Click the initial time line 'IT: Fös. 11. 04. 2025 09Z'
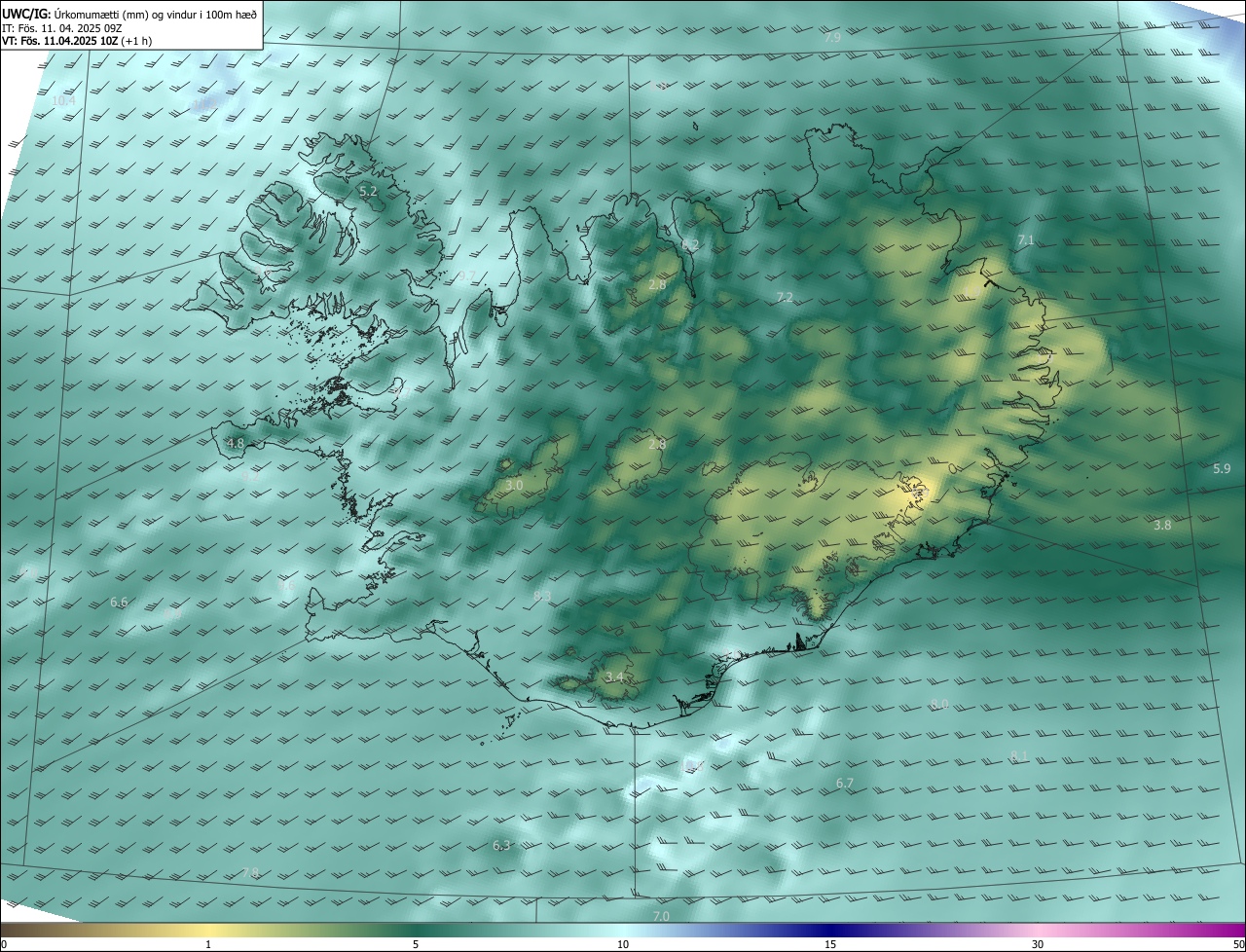This screenshot has width=1246, height=952. tap(62, 27)
